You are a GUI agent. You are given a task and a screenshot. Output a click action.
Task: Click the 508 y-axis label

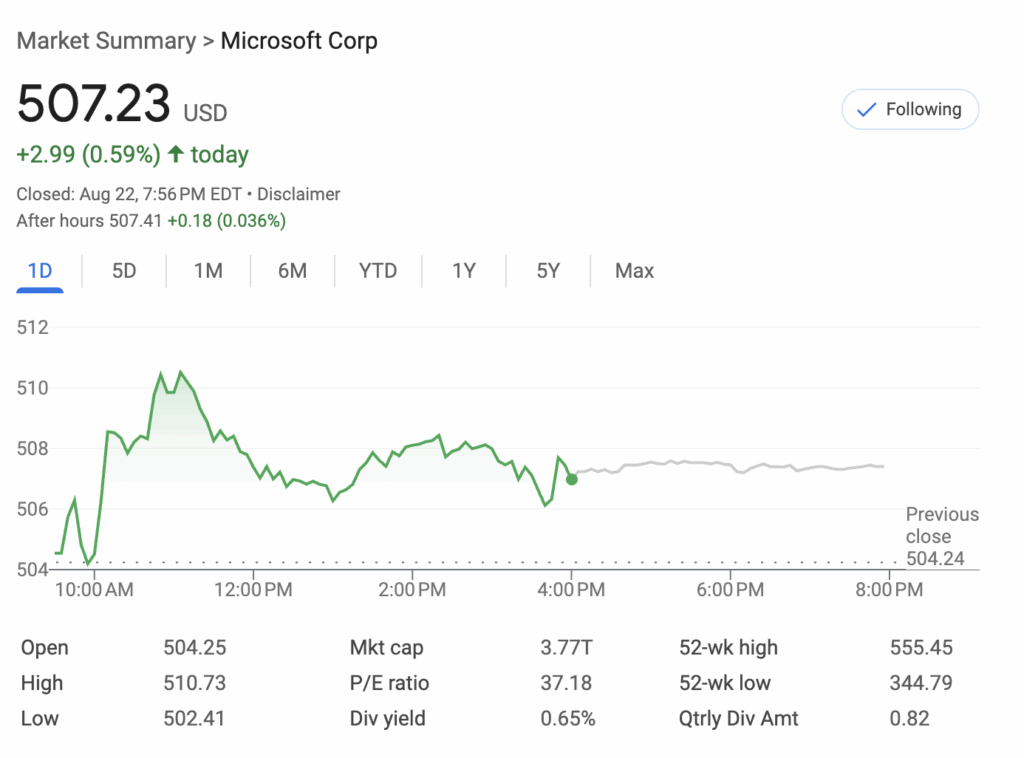[33, 449]
